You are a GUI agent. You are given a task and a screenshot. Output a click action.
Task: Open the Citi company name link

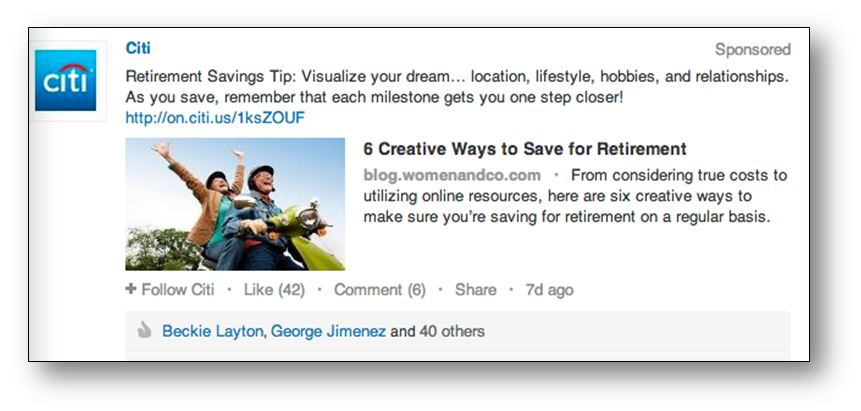[x=138, y=48]
